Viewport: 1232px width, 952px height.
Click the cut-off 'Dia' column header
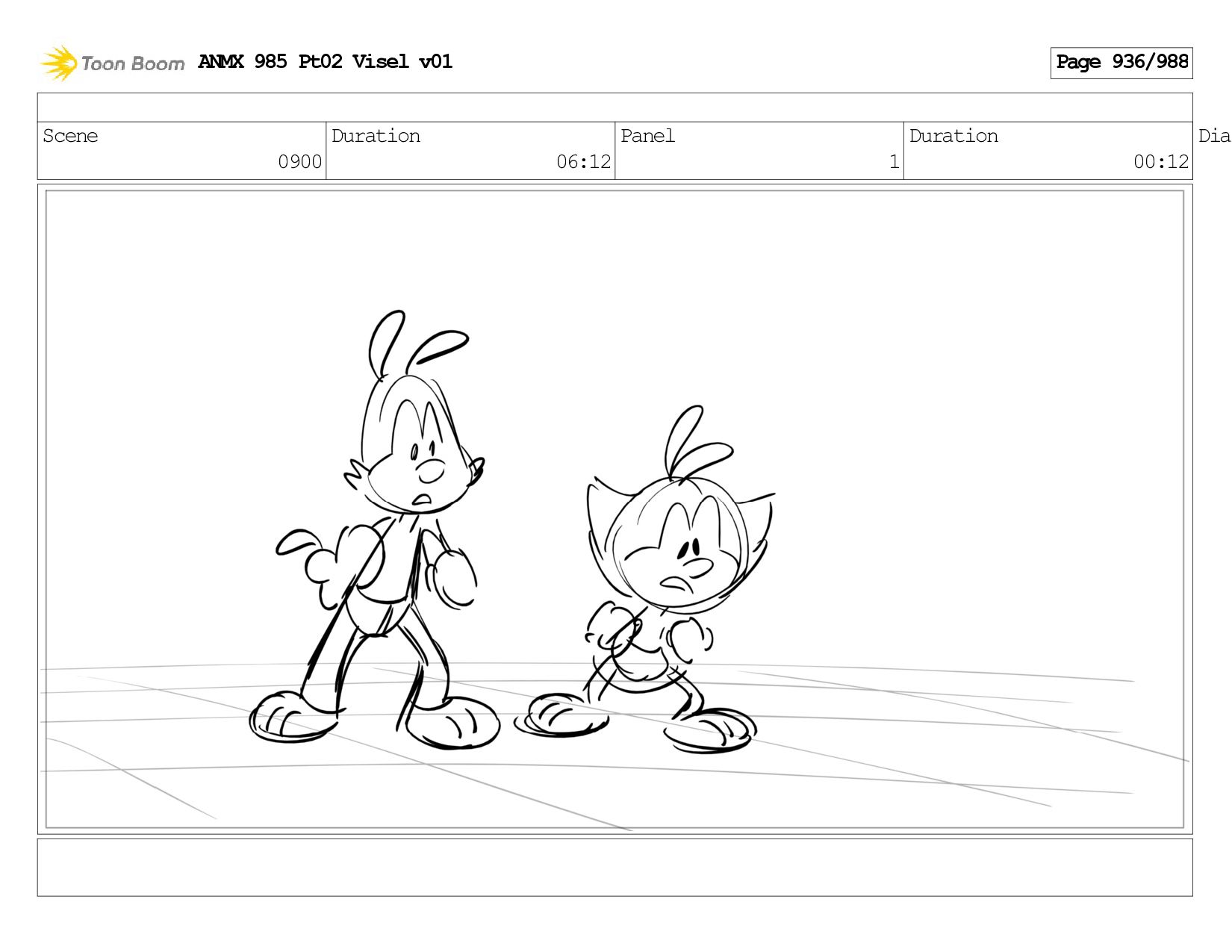(1214, 136)
